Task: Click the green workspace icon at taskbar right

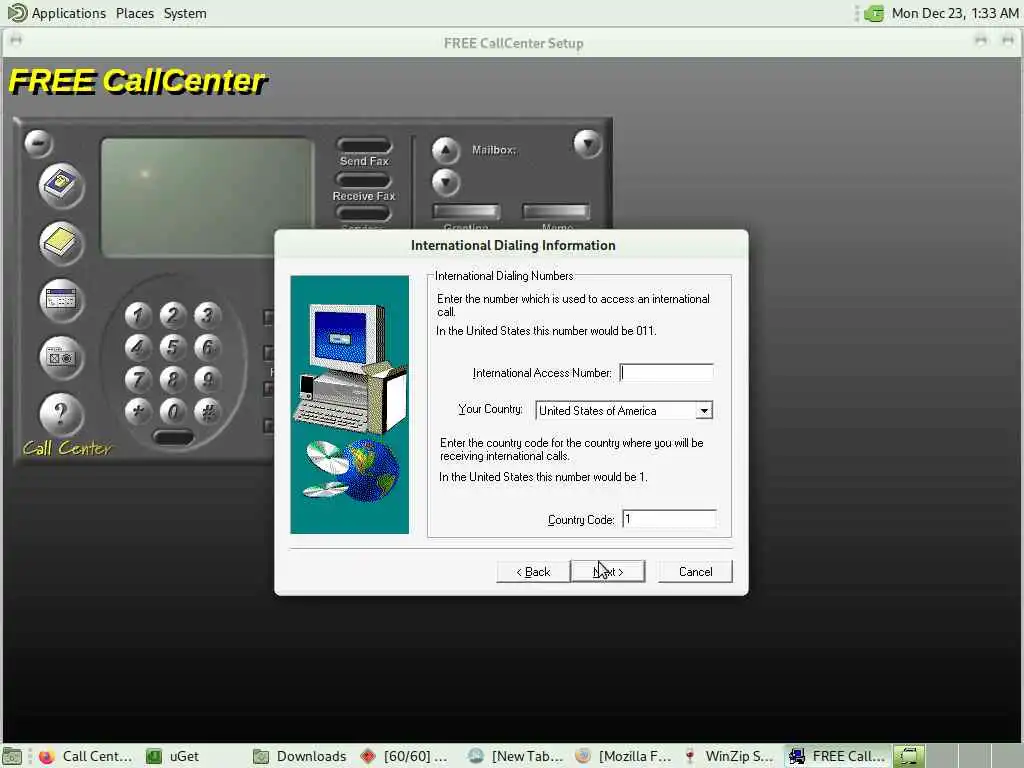Action: (x=909, y=756)
